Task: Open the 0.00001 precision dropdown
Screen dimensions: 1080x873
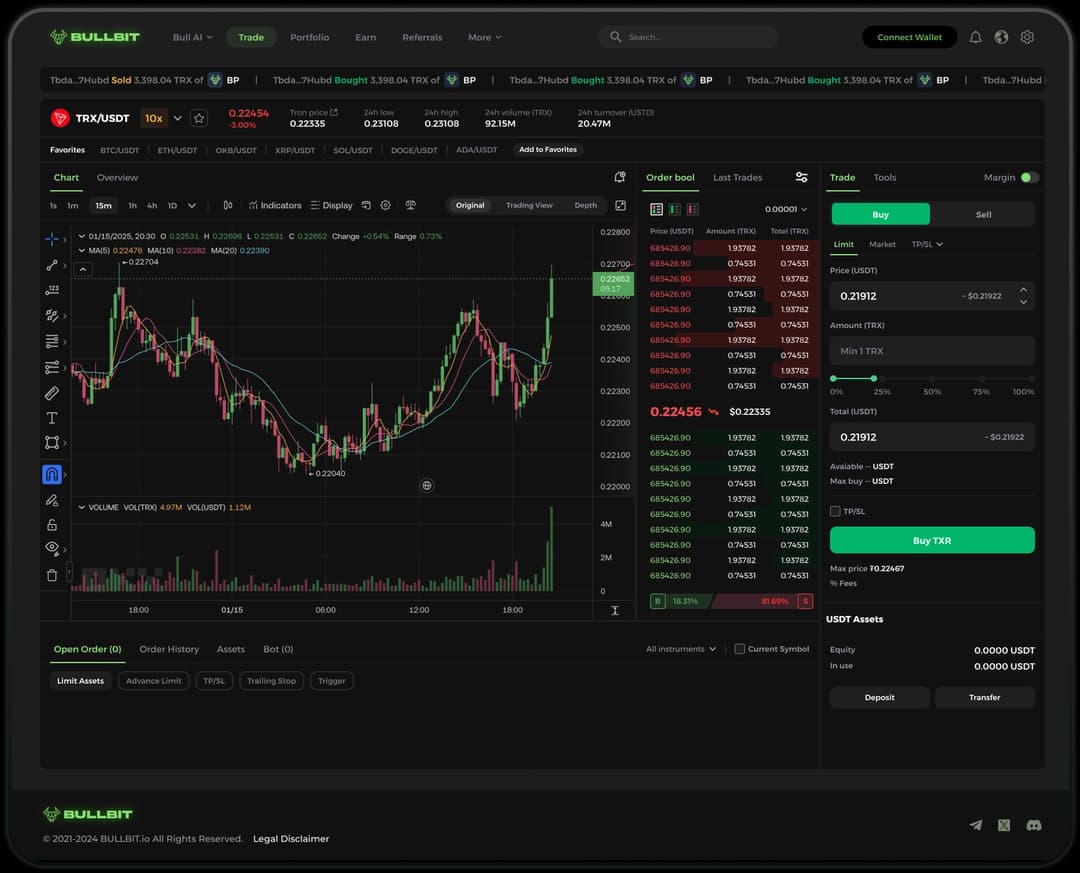Action: coord(786,209)
